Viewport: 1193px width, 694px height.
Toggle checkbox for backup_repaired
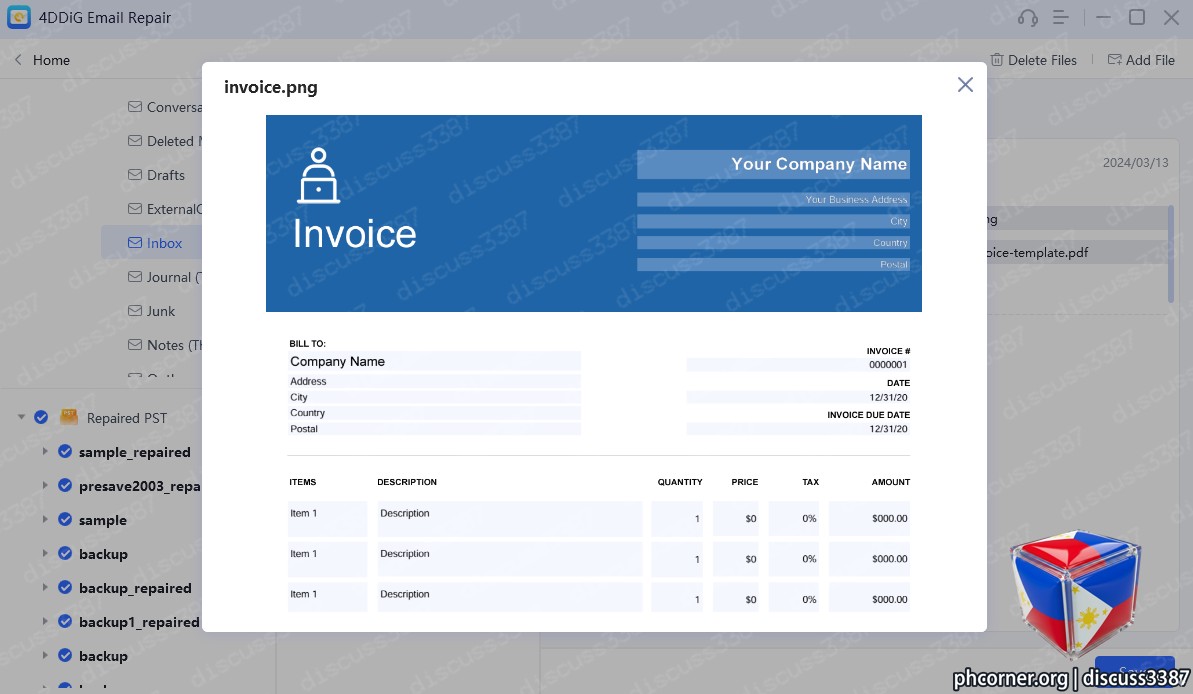pos(65,587)
